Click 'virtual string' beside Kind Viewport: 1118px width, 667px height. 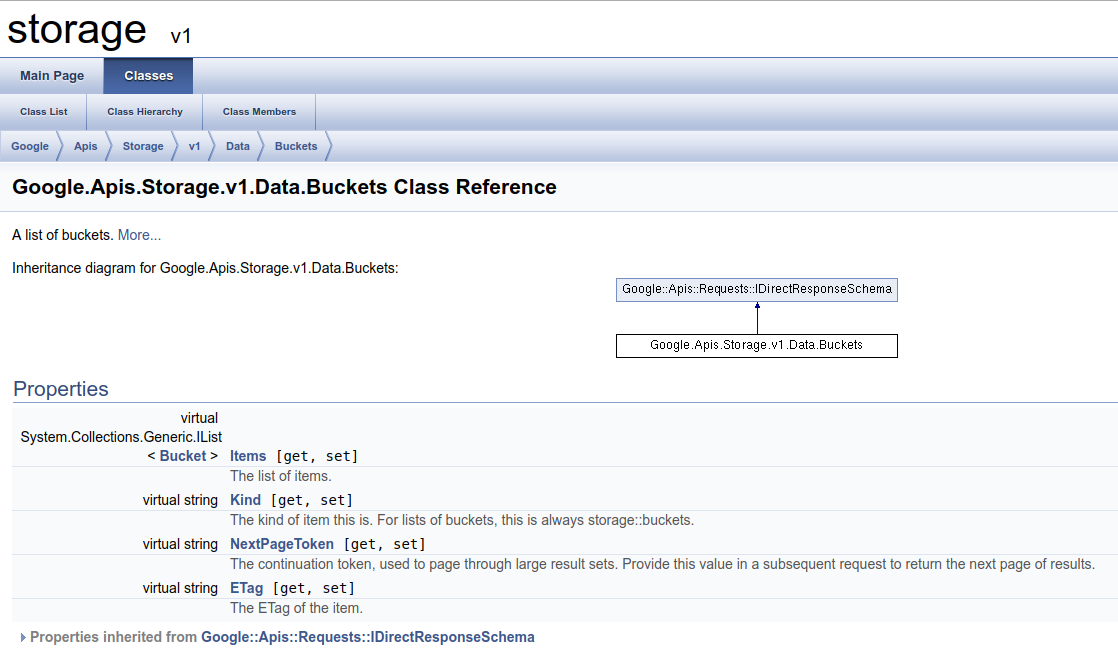(180, 500)
